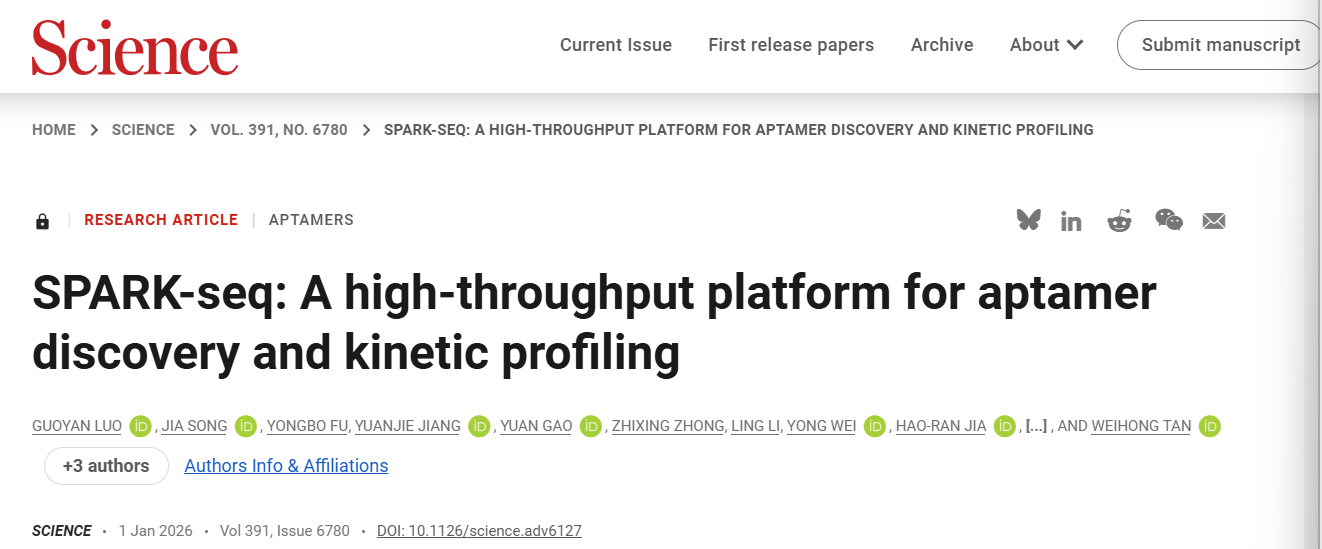Go to First release papers
The image size is (1322, 549).
tap(790, 45)
